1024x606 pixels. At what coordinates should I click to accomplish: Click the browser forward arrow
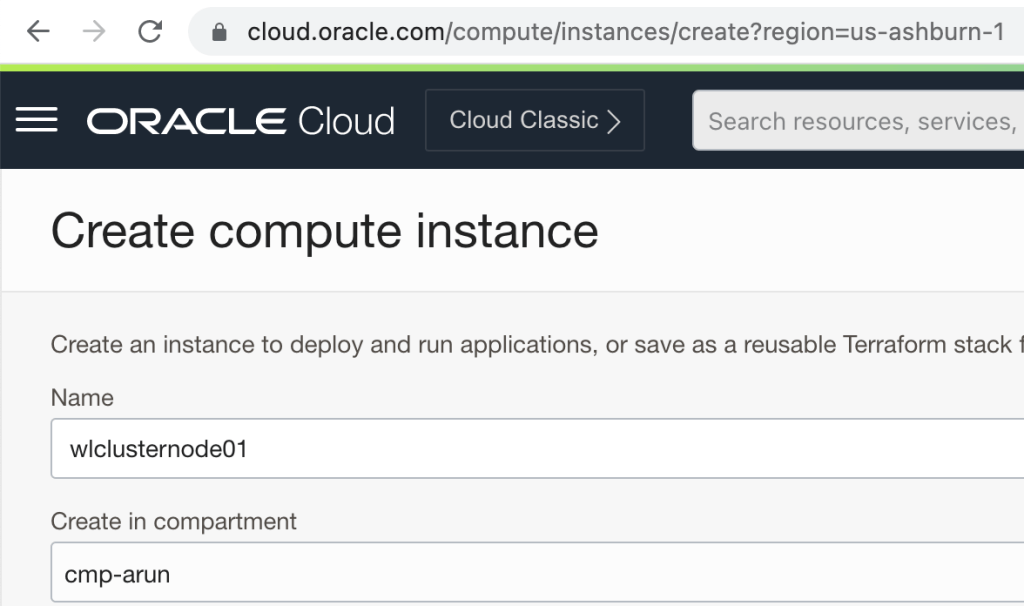click(x=94, y=32)
